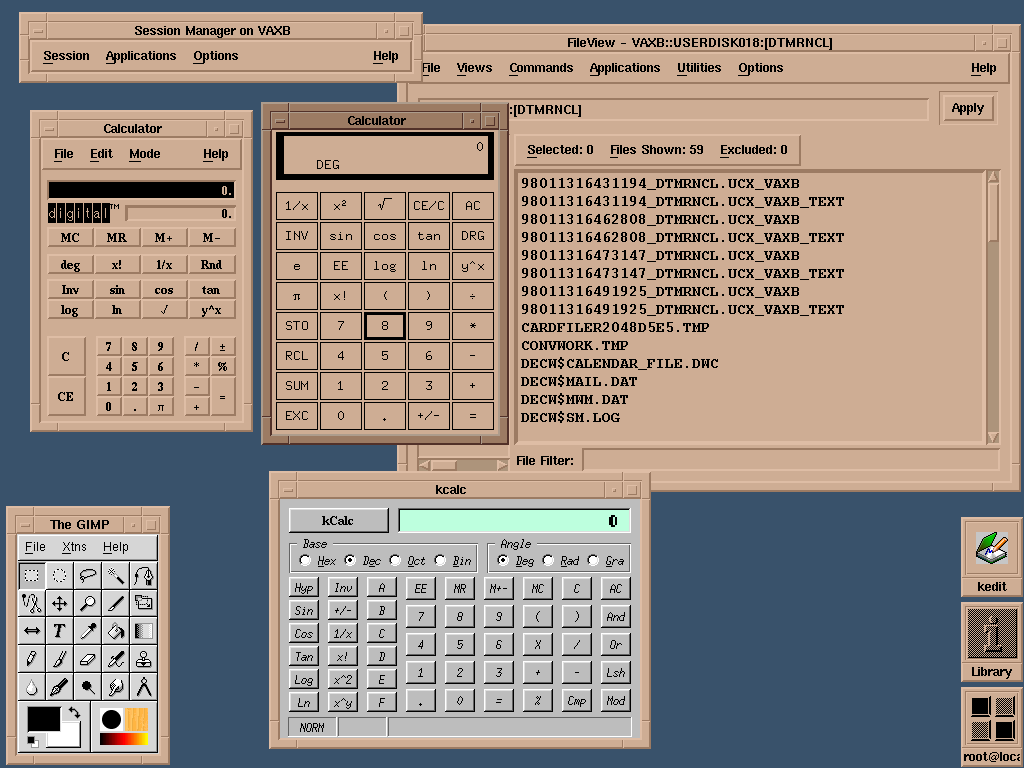Choose the Fuzzy Select magic wand tool

coord(116,575)
